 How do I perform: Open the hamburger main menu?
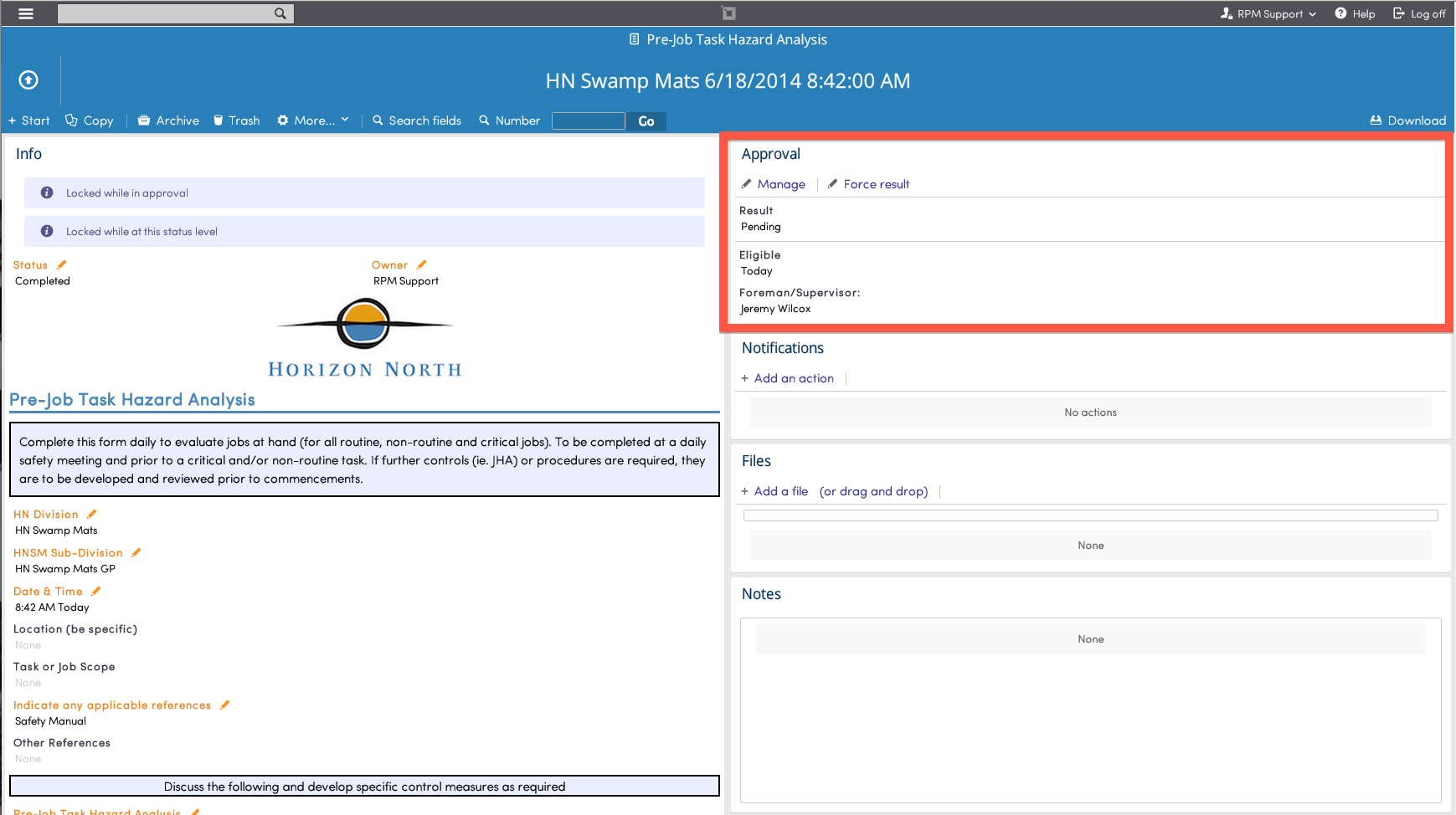tap(26, 13)
